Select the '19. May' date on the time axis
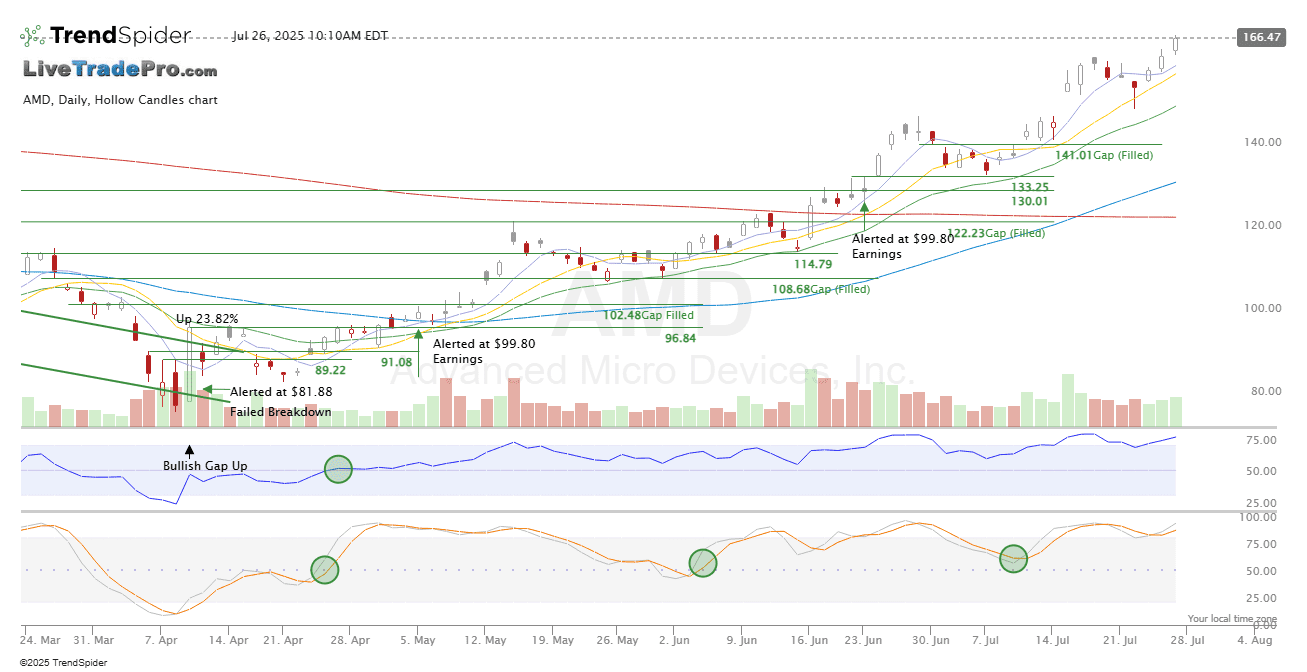This screenshot has height=672, width=1307. (555, 640)
